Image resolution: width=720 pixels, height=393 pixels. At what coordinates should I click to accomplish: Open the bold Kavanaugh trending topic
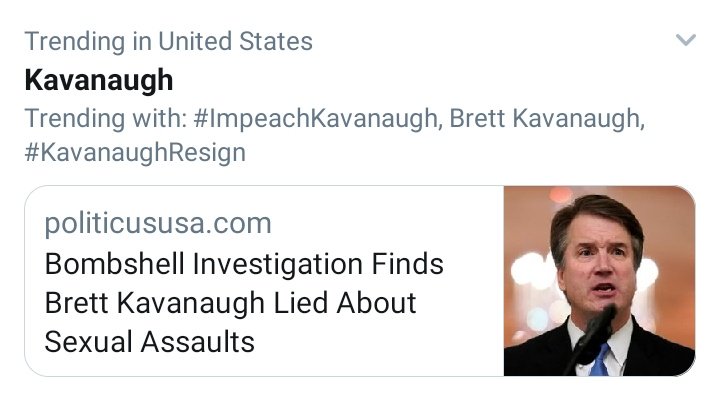tap(99, 80)
